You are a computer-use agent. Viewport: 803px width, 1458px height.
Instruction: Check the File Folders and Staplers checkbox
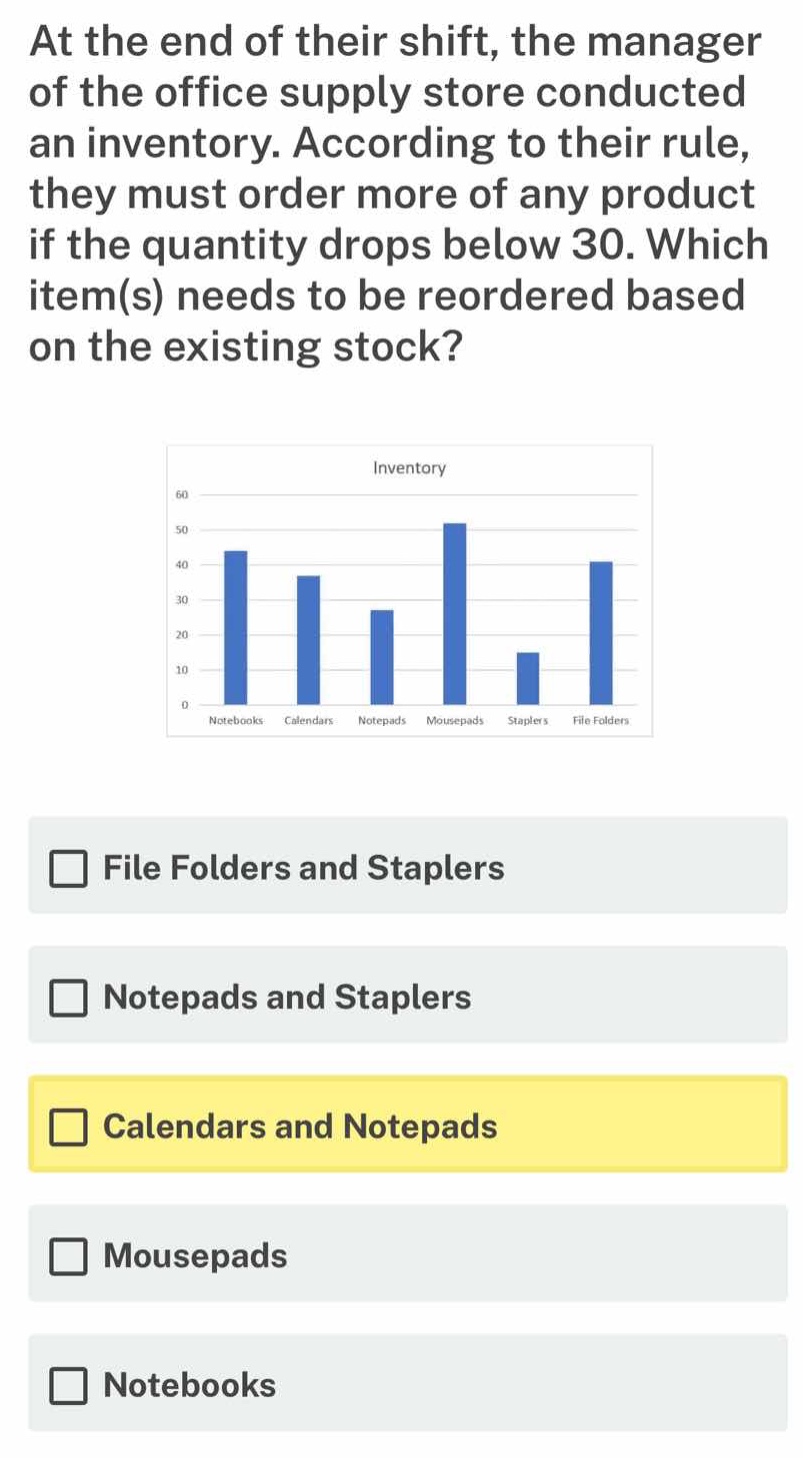click(69, 868)
